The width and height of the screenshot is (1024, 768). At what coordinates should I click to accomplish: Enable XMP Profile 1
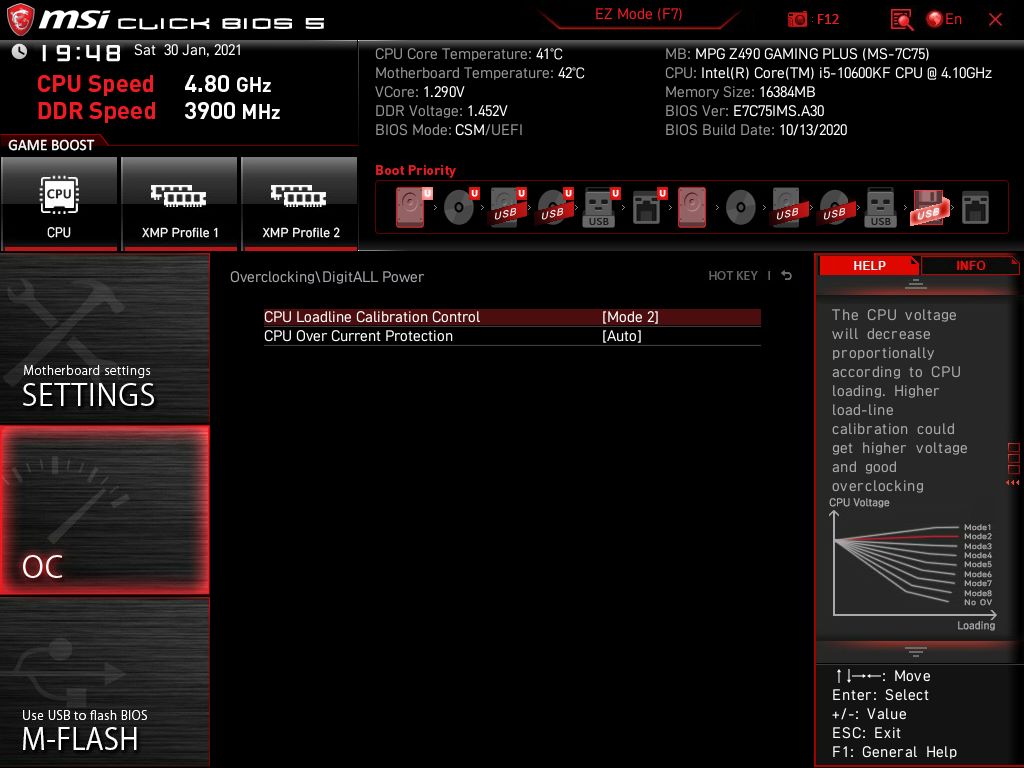pos(180,204)
